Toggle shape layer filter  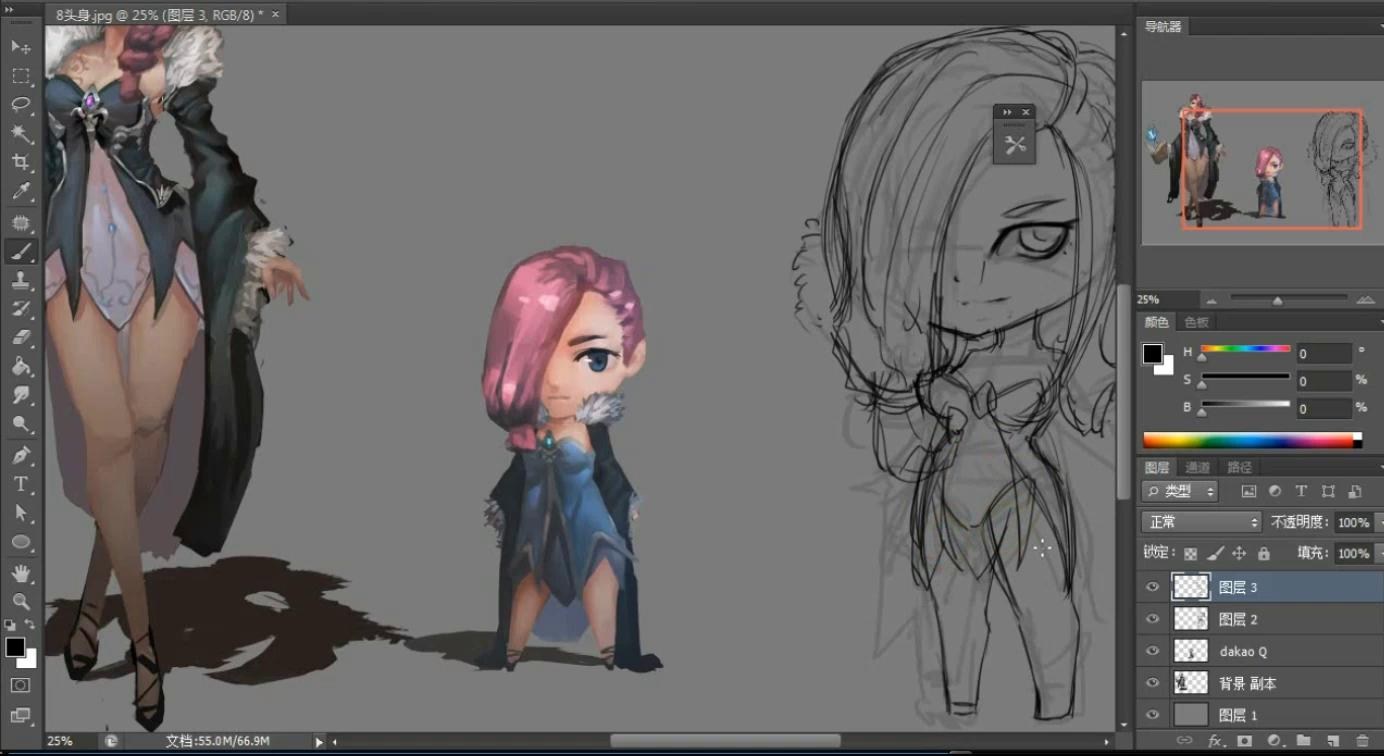click(1328, 491)
